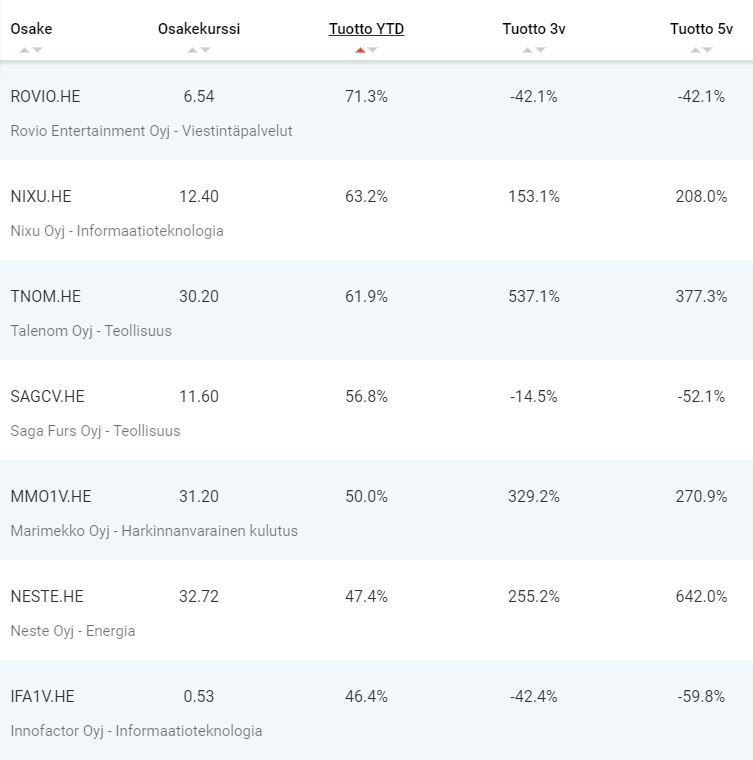Viewport: 753px width, 760px height.
Task: Click Tuotto 5v ascending sort arrow
Action: [x=695, y=49]
